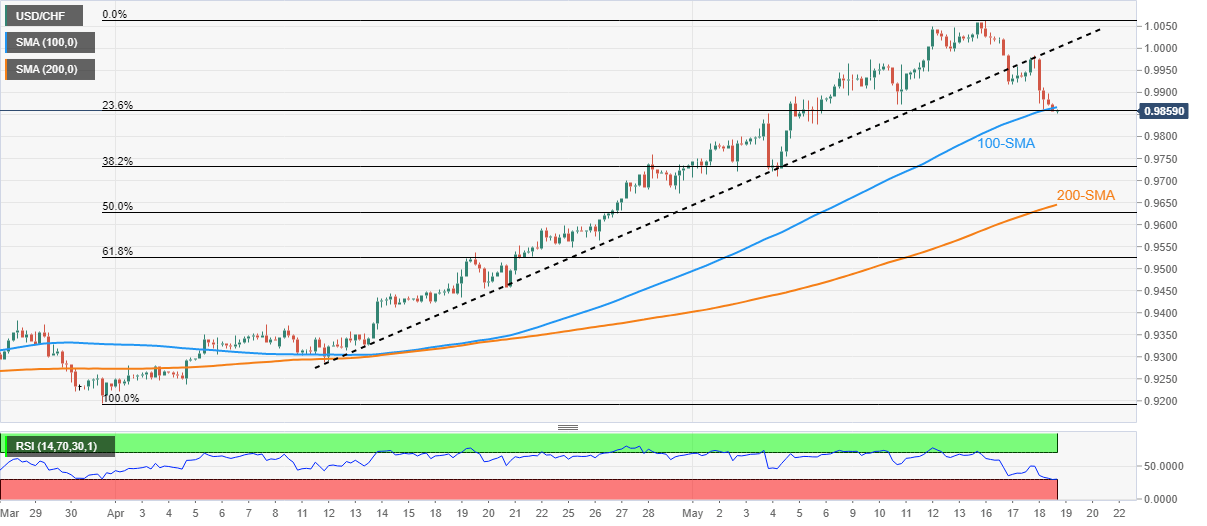1207x526 pixels.
Task: Select the 23.6% Fibonacci level label
Action: [117, 105]
